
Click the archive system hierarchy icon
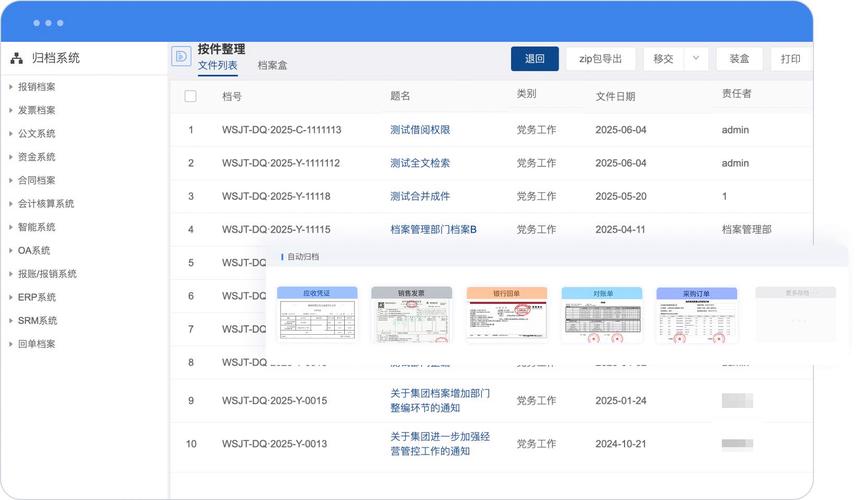16,58
